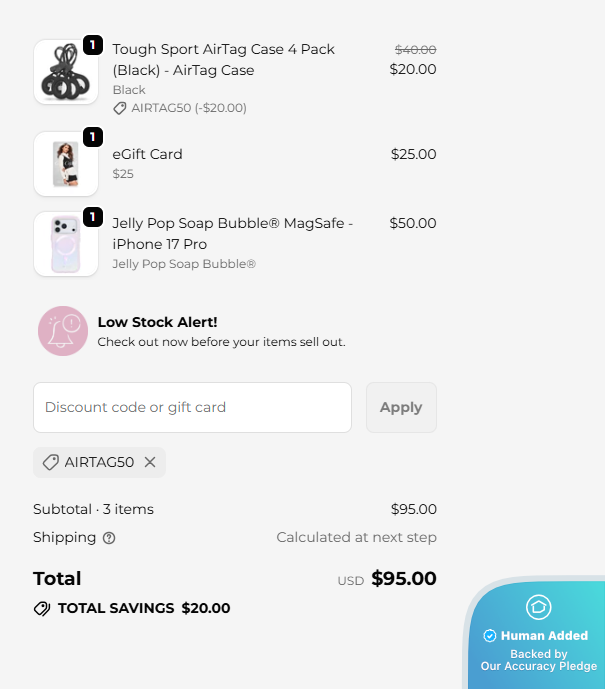Click the AirTag case quantity badge
The height and width of the screenshot is (689, 605).
(x=93, y=45)
